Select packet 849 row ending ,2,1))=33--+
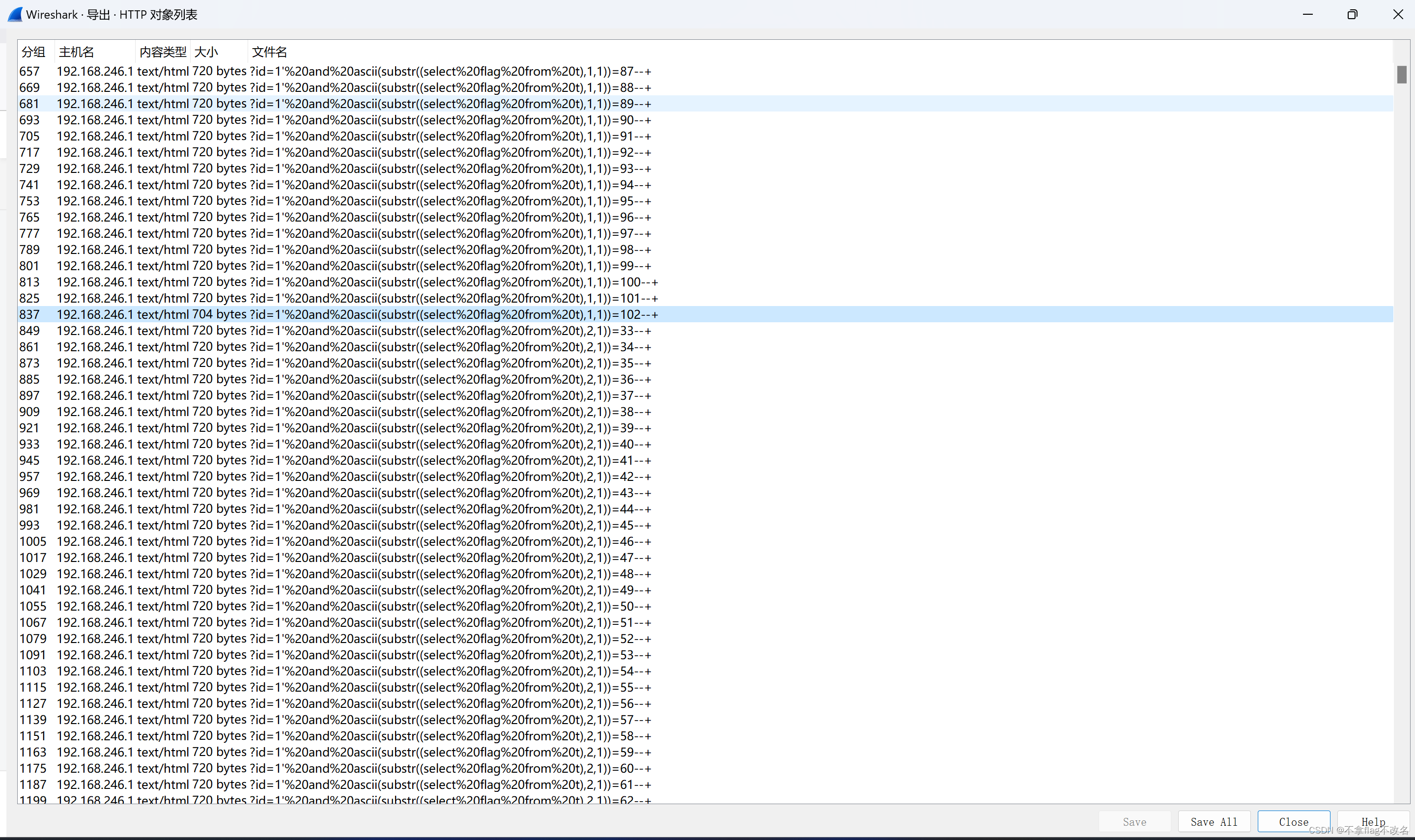 pos(705,331)
